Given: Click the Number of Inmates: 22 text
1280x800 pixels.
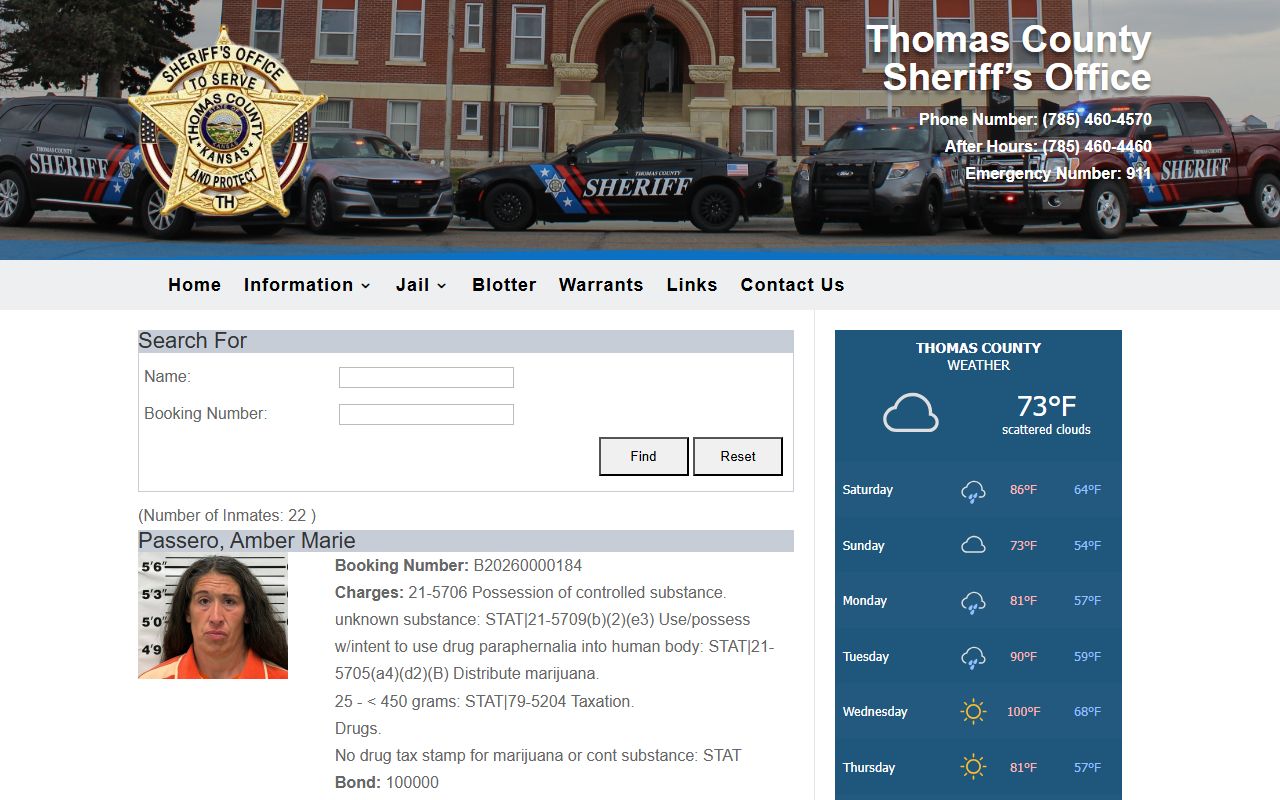Looking at the screenshot, I should tap(227, 516).
